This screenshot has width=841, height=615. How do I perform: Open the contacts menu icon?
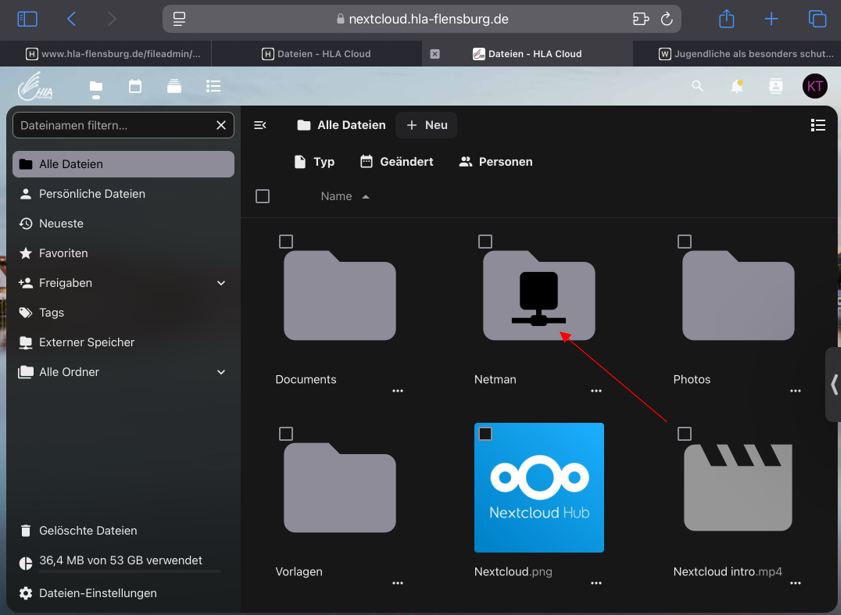[x=776, y=86]
